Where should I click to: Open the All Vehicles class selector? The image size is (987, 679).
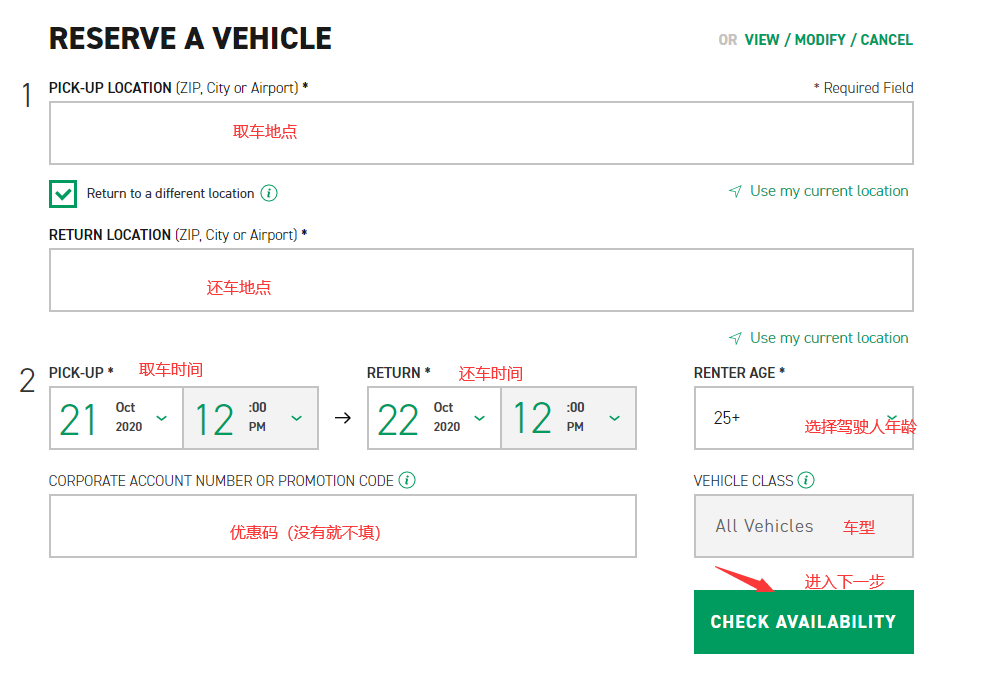point(803,526)
